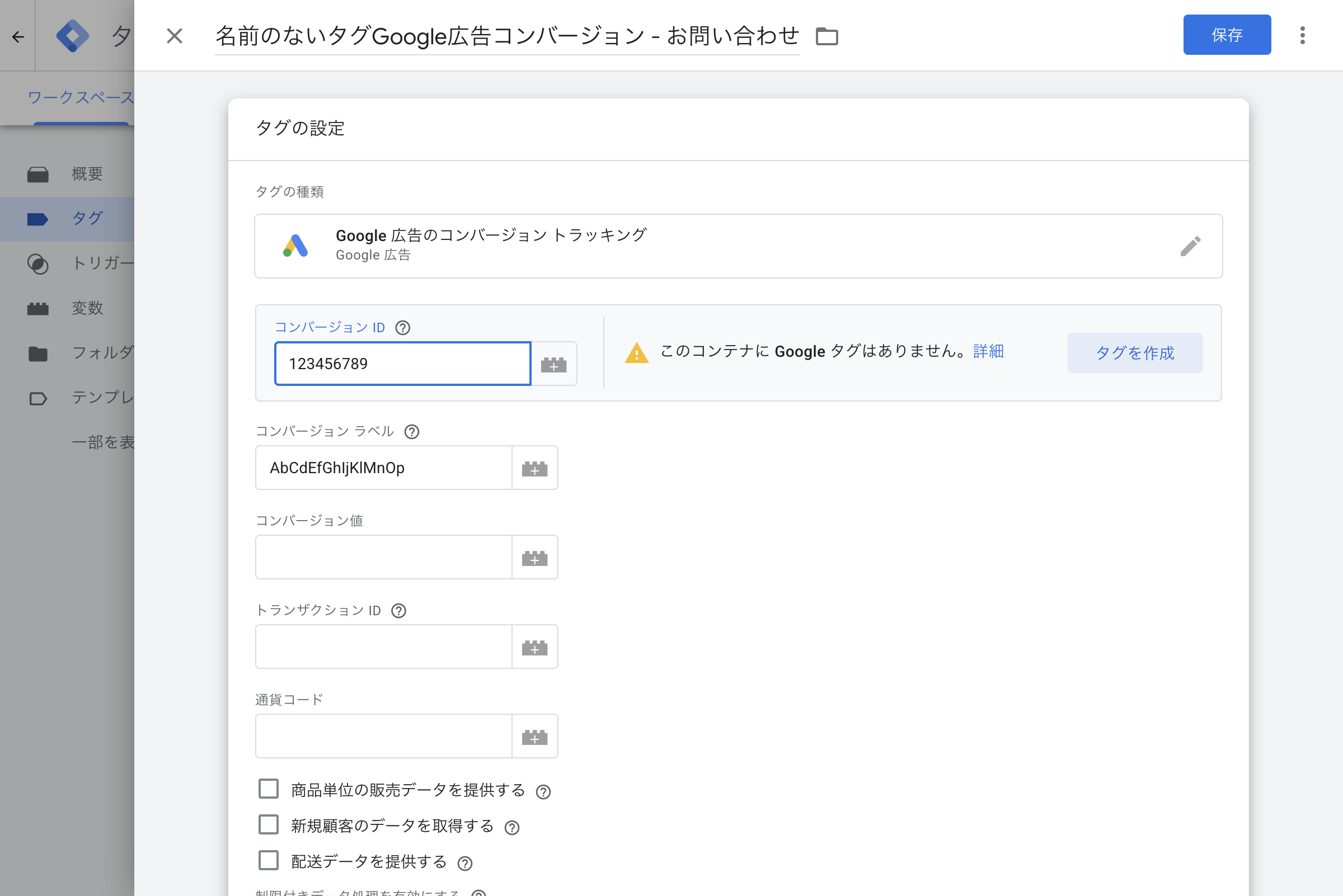Edit tag type with pencil icon
Image resolution: width=1343 pixels, height=896 pixels.
tap(1190, 246)
